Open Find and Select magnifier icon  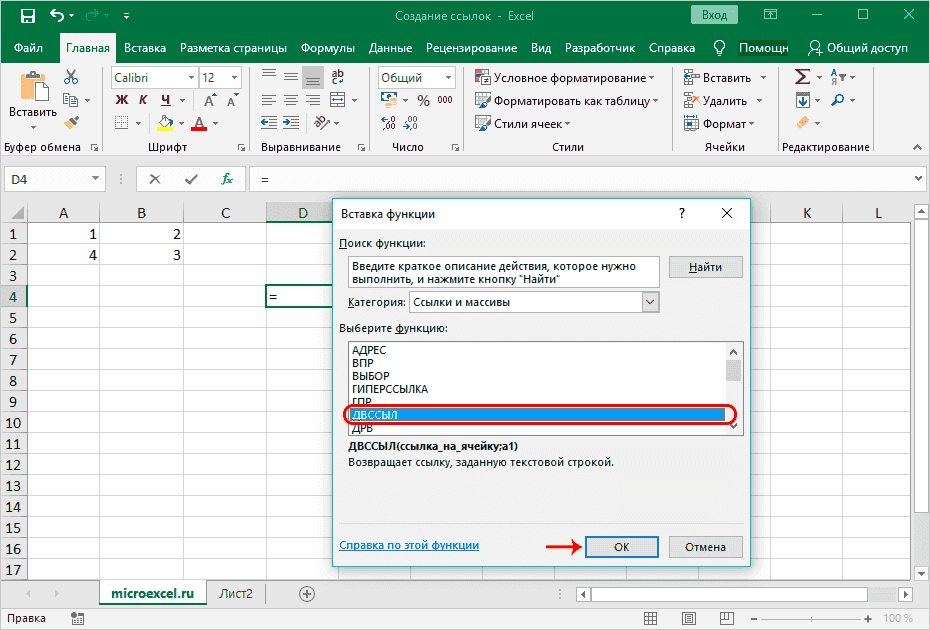836,100
